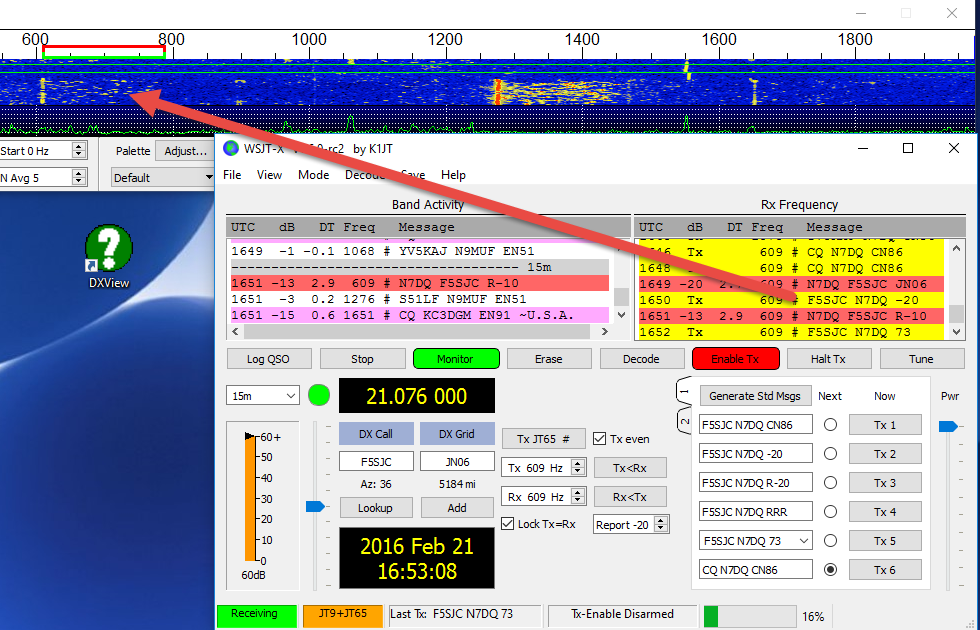Image resolution: width=980 pixels, height=630 pixels.
Task: Click the Rx 609 Hz frequency stepper
Action: coord(578,497)
